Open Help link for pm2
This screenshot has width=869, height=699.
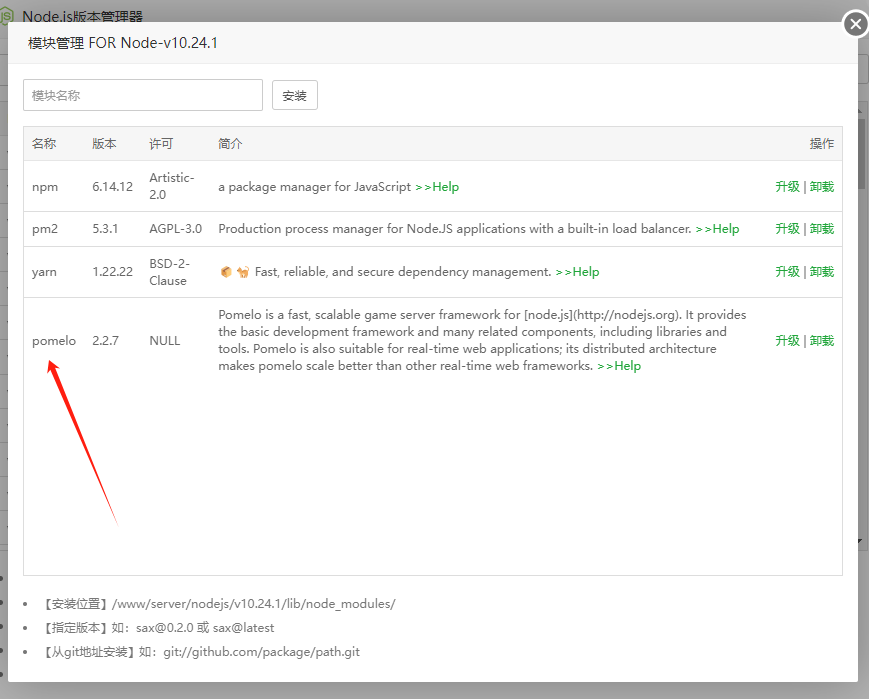tap(718, 229)
